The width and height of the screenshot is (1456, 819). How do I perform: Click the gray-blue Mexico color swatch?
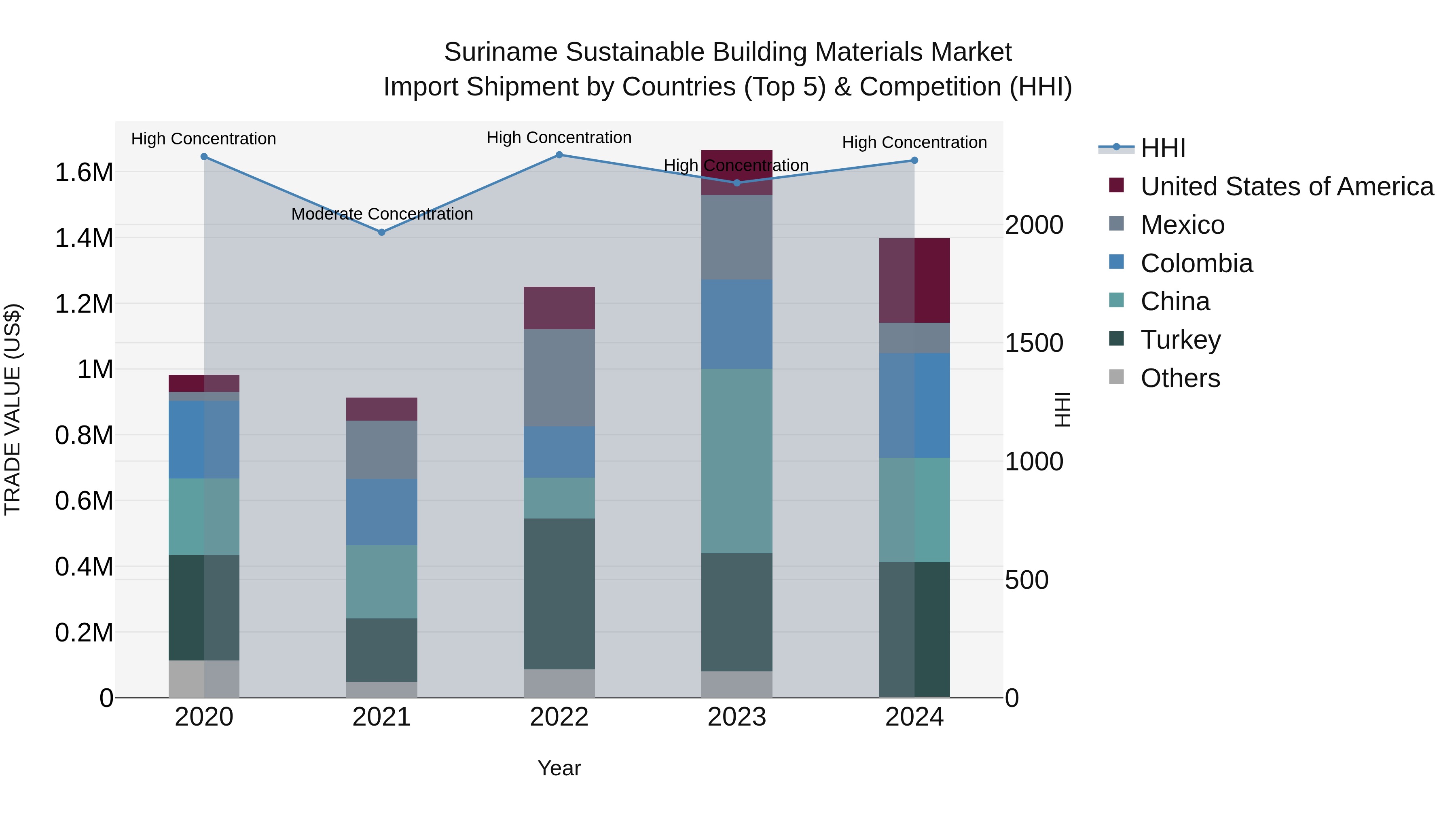(1116, 223)
